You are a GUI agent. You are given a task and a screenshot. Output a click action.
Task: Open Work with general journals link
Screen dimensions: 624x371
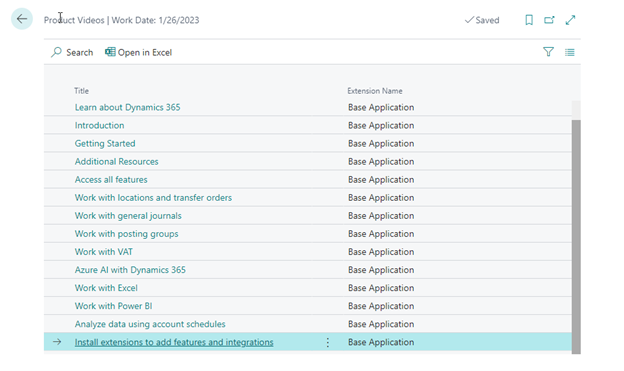pyautogui.click(x=128, y=216)
